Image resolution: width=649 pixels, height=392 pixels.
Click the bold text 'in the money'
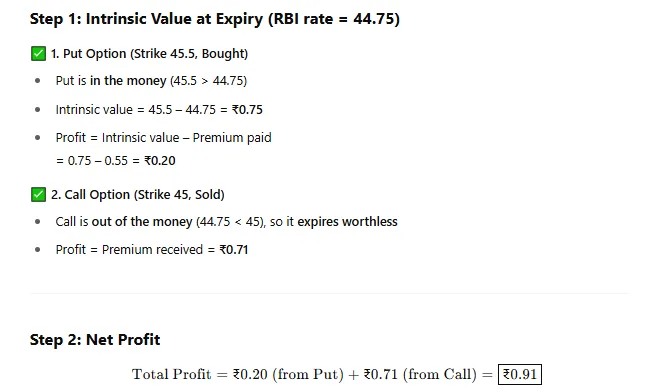tap(128, 80)
